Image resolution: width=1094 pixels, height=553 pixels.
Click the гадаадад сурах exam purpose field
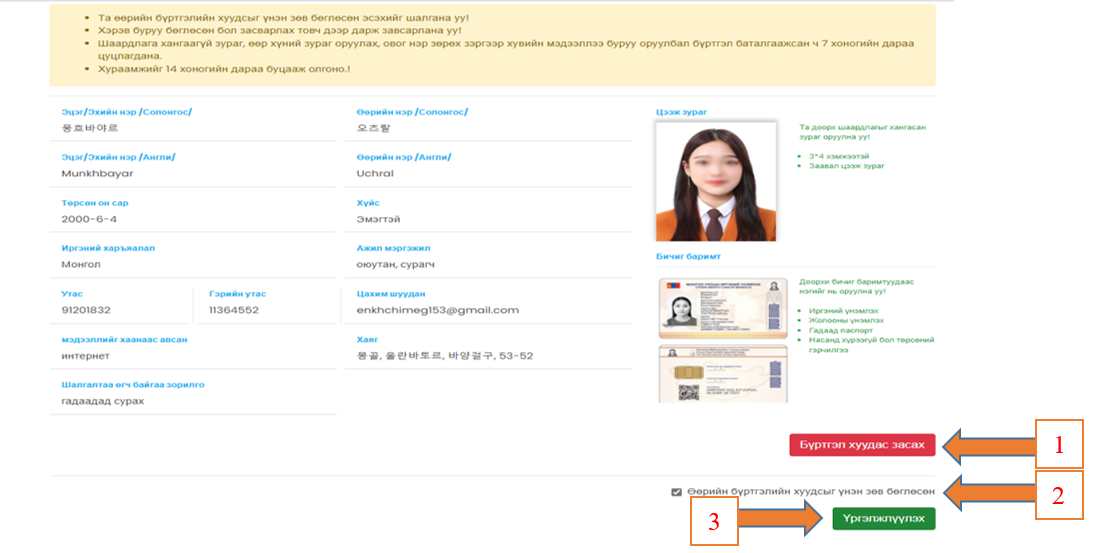point(102,401)
